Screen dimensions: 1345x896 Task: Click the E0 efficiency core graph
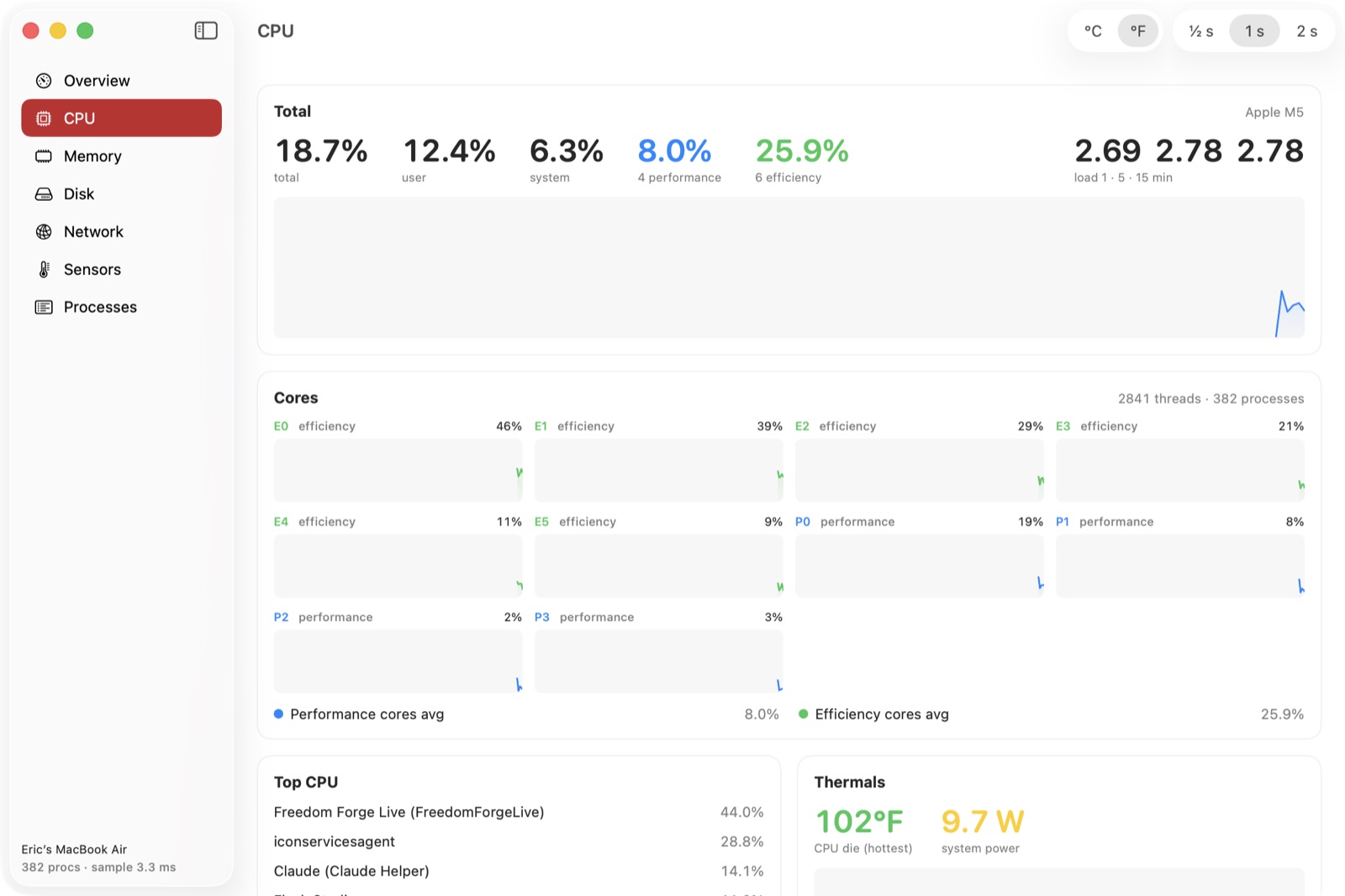pyautogui.click(x=398, y=471)
